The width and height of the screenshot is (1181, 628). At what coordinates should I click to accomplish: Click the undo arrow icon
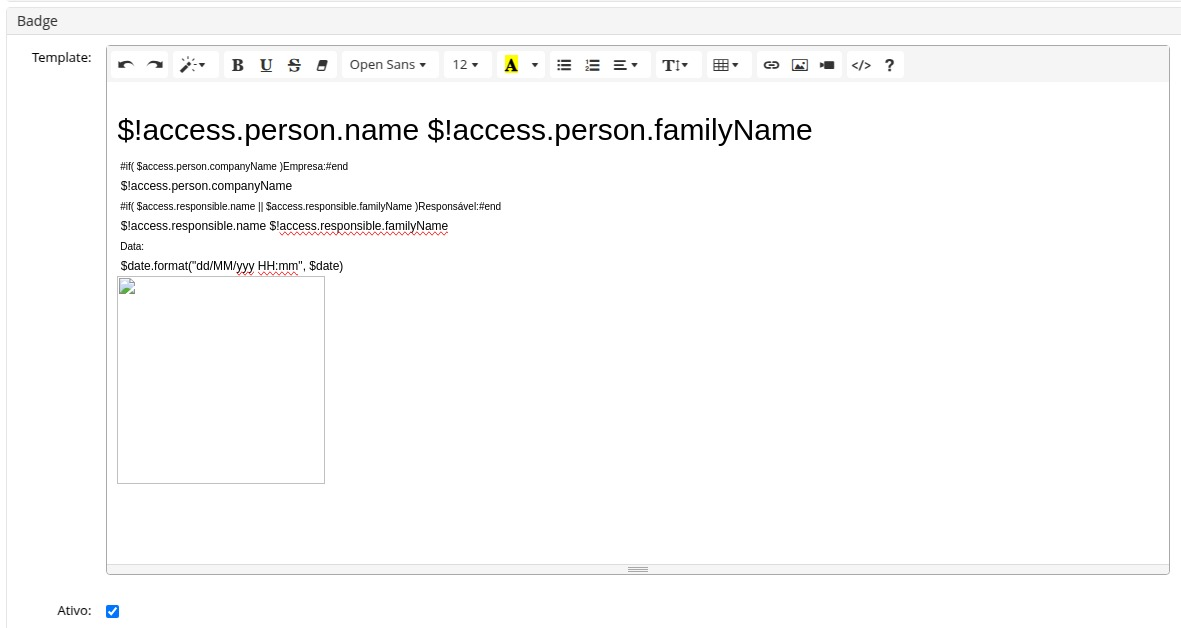coord(126,65)
